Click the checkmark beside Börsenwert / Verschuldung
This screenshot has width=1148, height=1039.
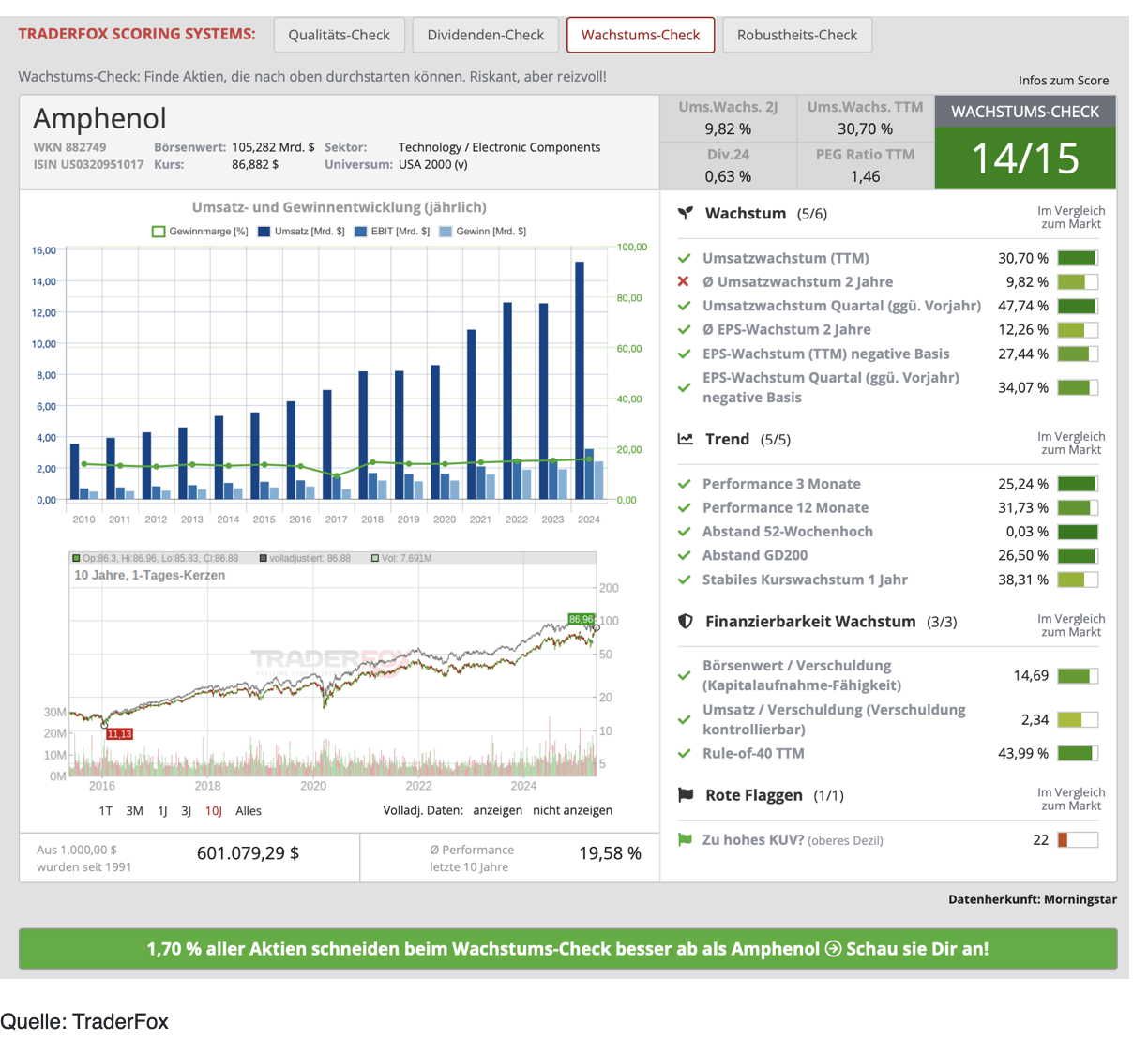(685, 675)
